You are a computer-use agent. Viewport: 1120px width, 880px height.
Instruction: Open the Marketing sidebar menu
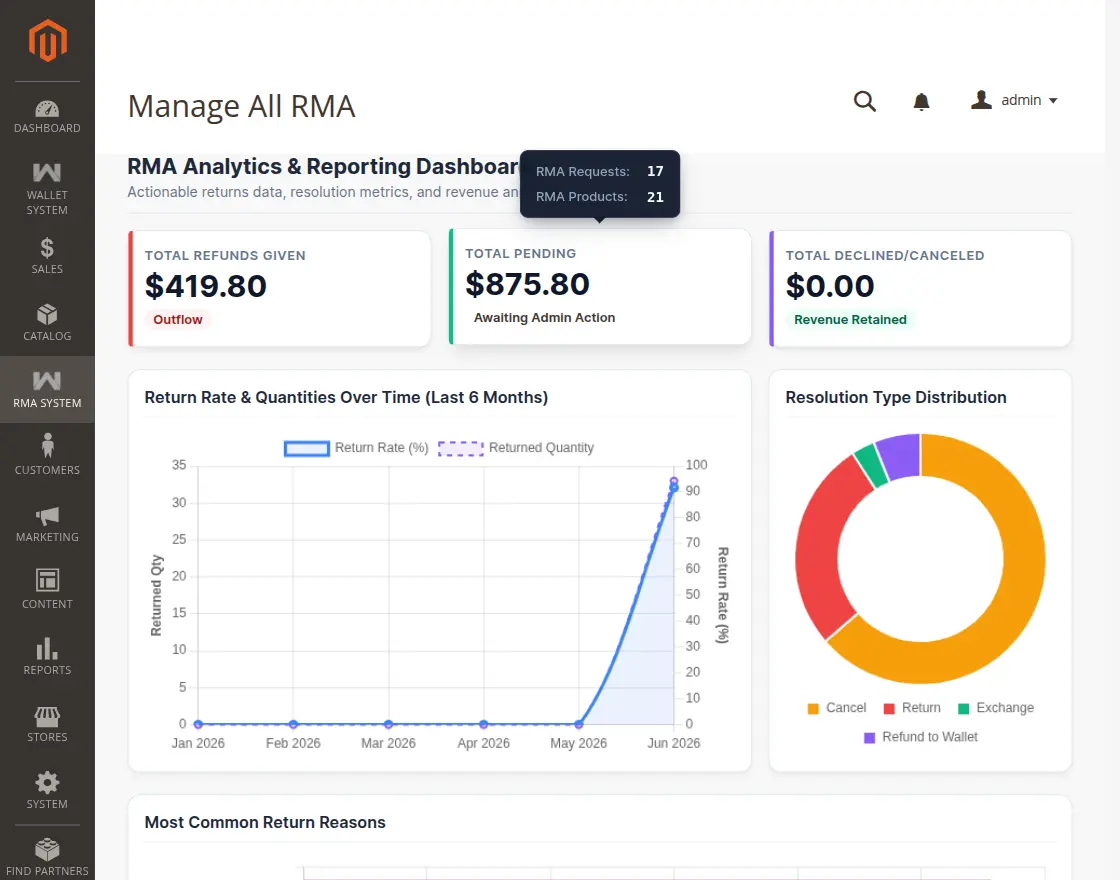[47, 524]
